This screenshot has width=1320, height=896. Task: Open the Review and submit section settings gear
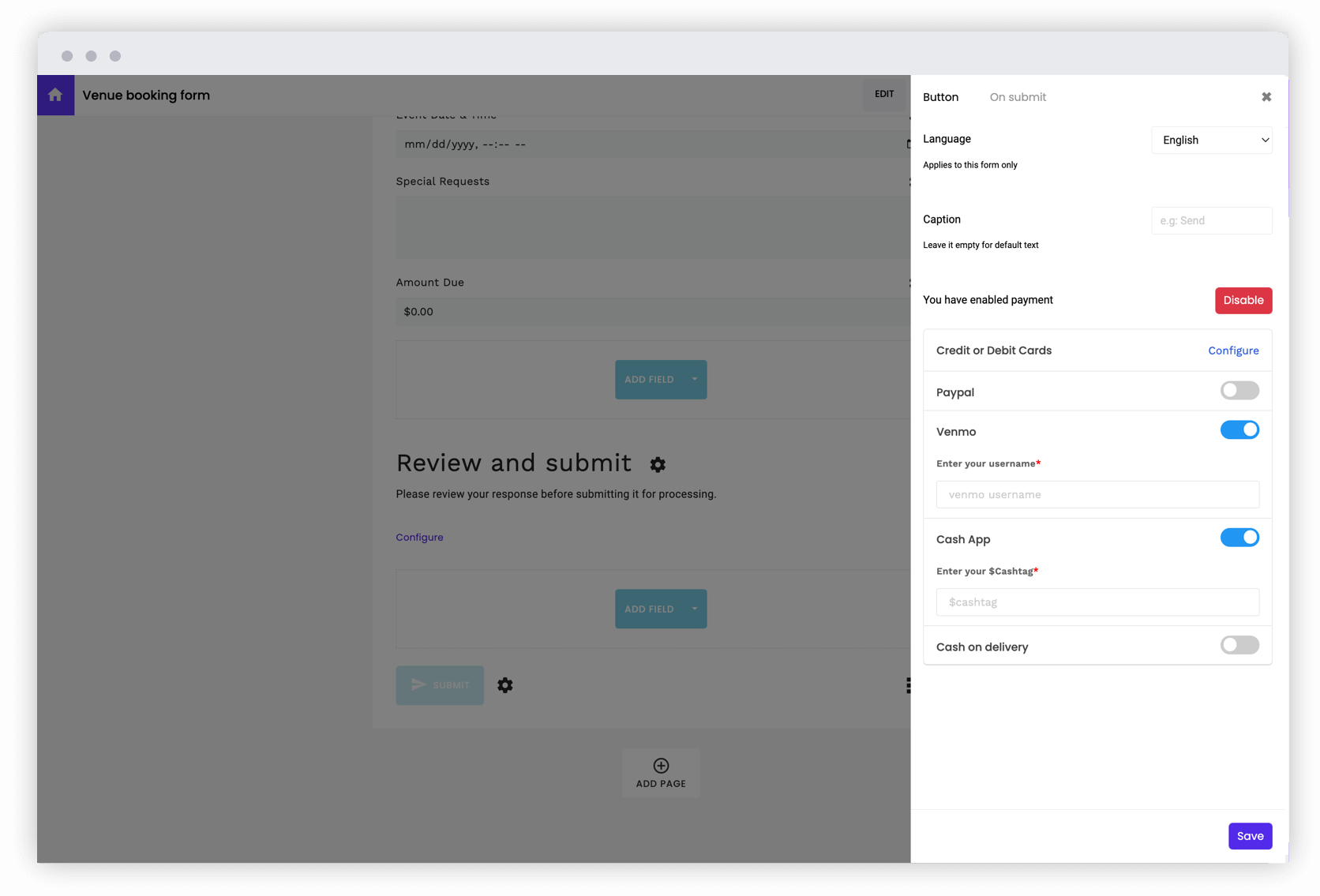658,465
